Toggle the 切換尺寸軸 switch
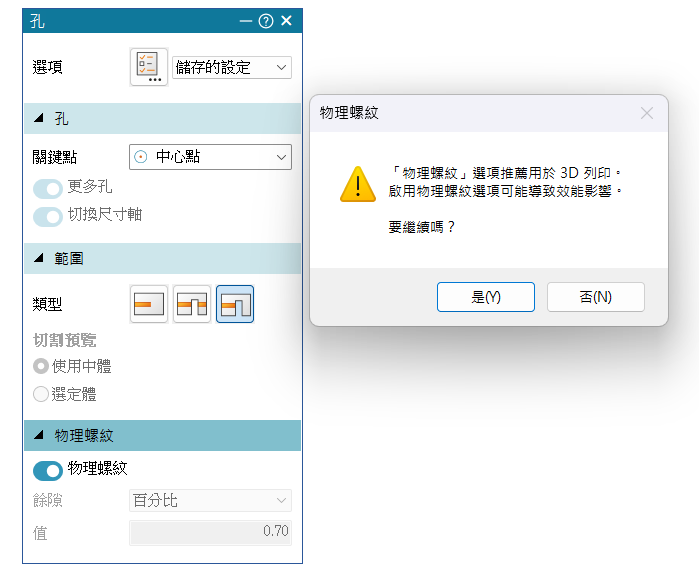699x584 pixels. [x=48, y=217]
